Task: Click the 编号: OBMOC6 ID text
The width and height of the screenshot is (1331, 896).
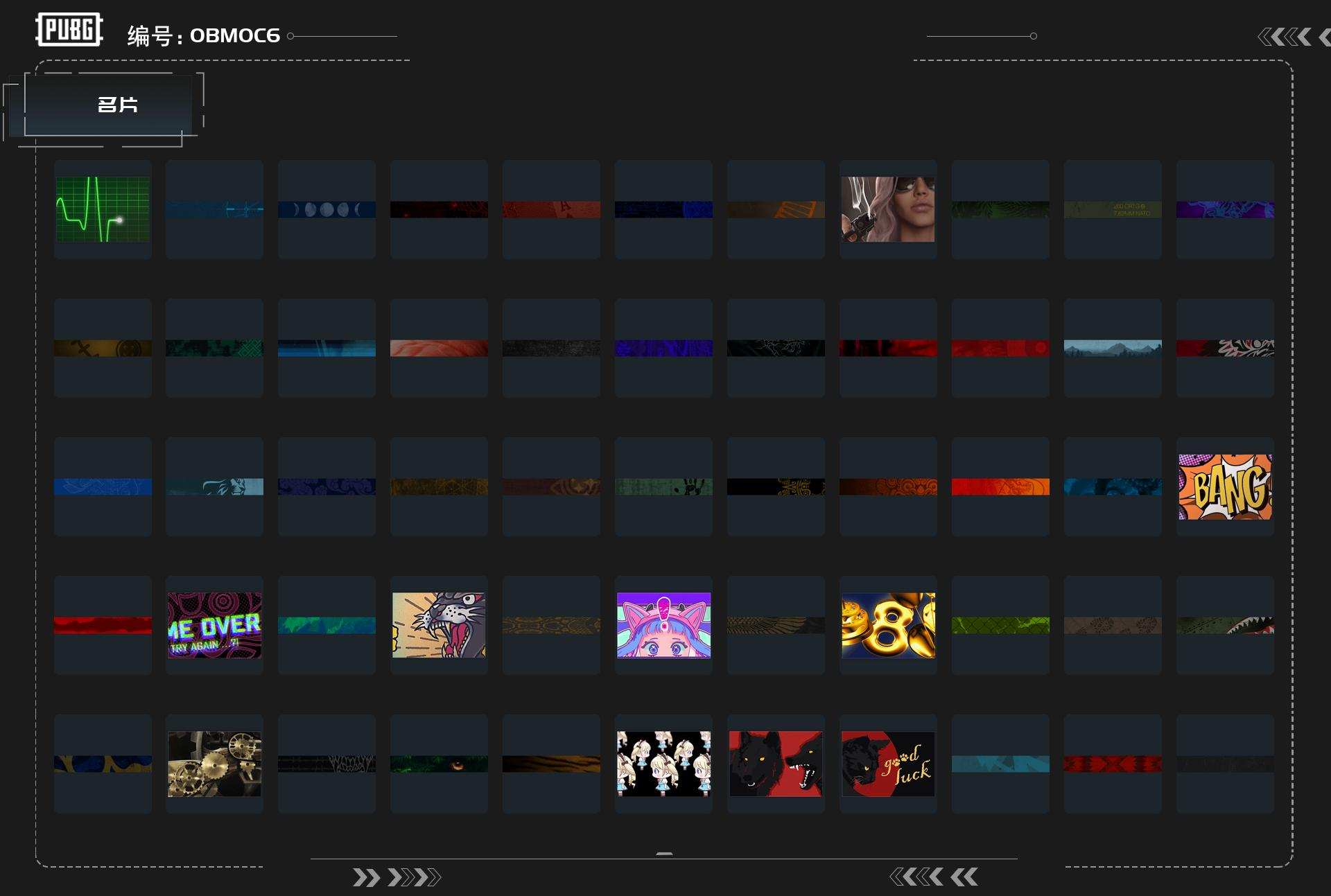Action: [204, 35]
